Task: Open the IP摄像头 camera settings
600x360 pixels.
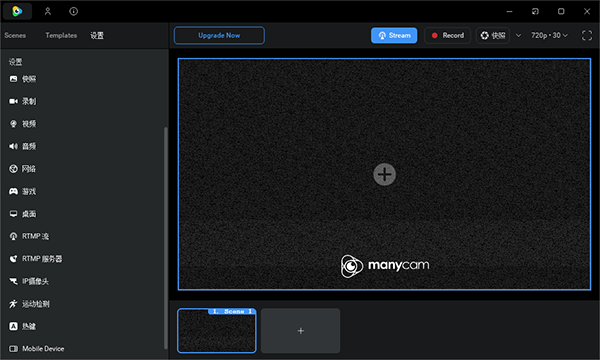Action: coord(29,282)
